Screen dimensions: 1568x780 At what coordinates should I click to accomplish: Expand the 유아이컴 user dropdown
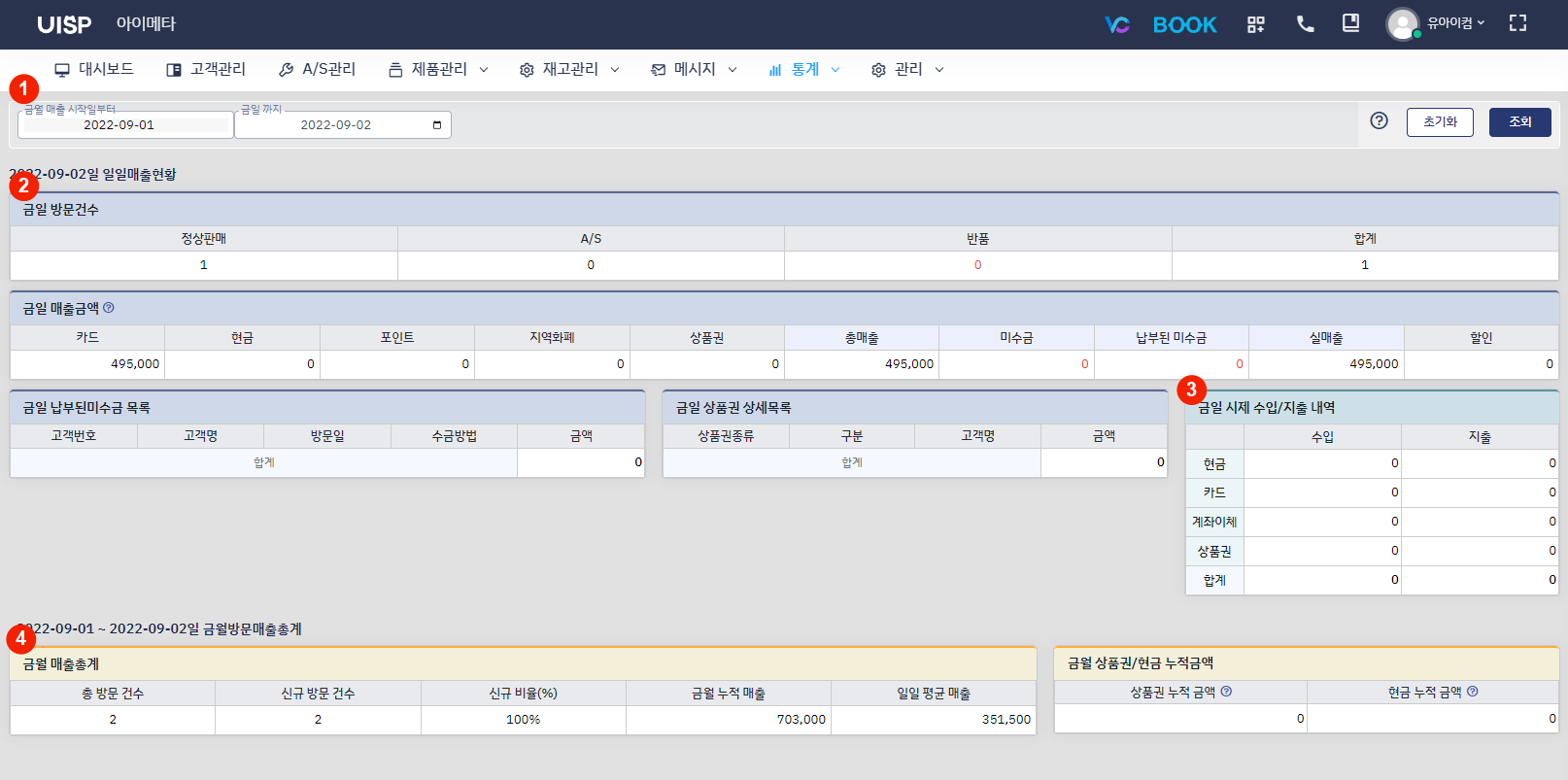click(1455, 23)
